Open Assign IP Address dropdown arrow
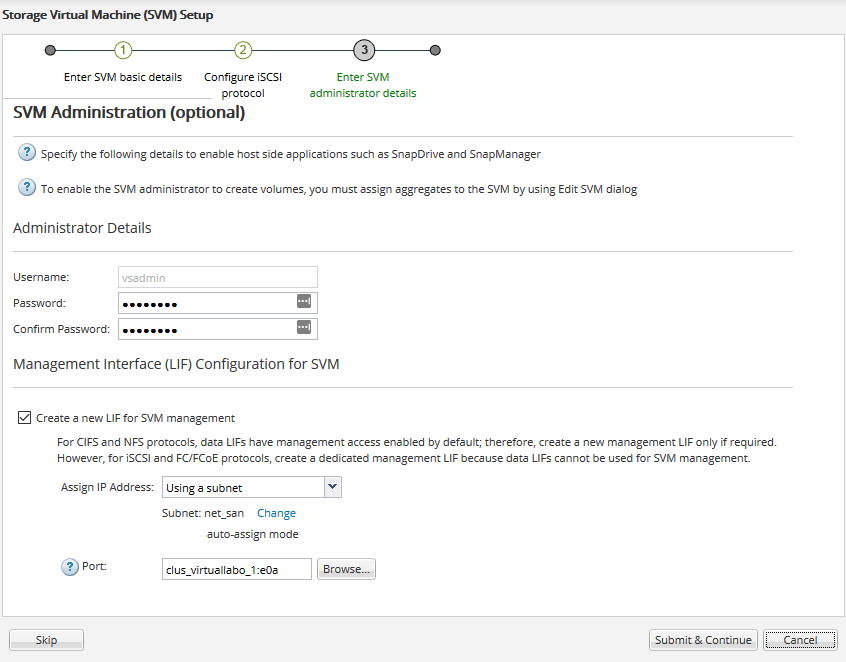846x662 pixels. pyautogui.click(x=332, y=487)
